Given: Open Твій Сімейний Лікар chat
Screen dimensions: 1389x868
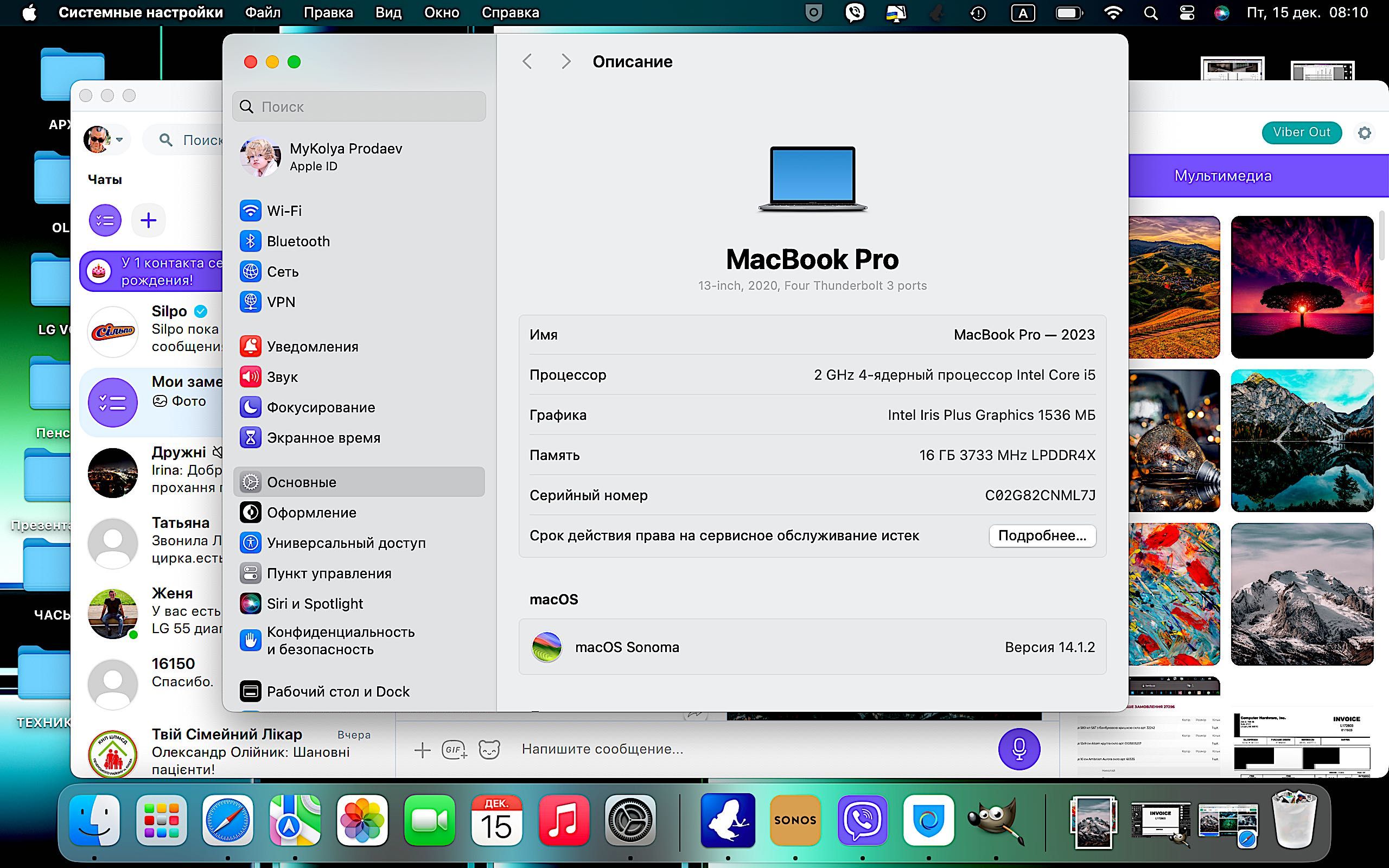Looking at the screenshot, I should tap(232, 751).
